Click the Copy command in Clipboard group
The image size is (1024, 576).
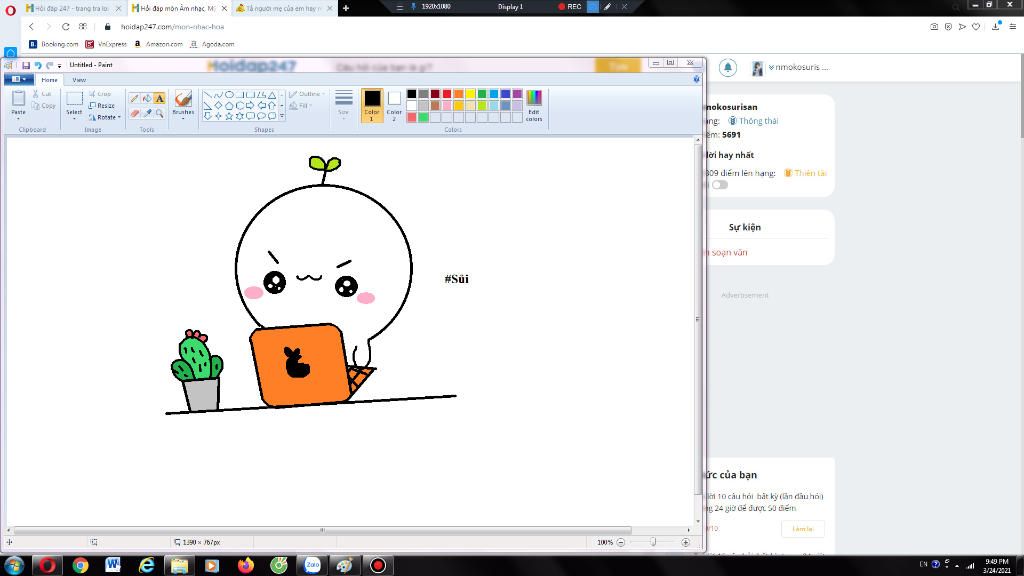(44, 106)
